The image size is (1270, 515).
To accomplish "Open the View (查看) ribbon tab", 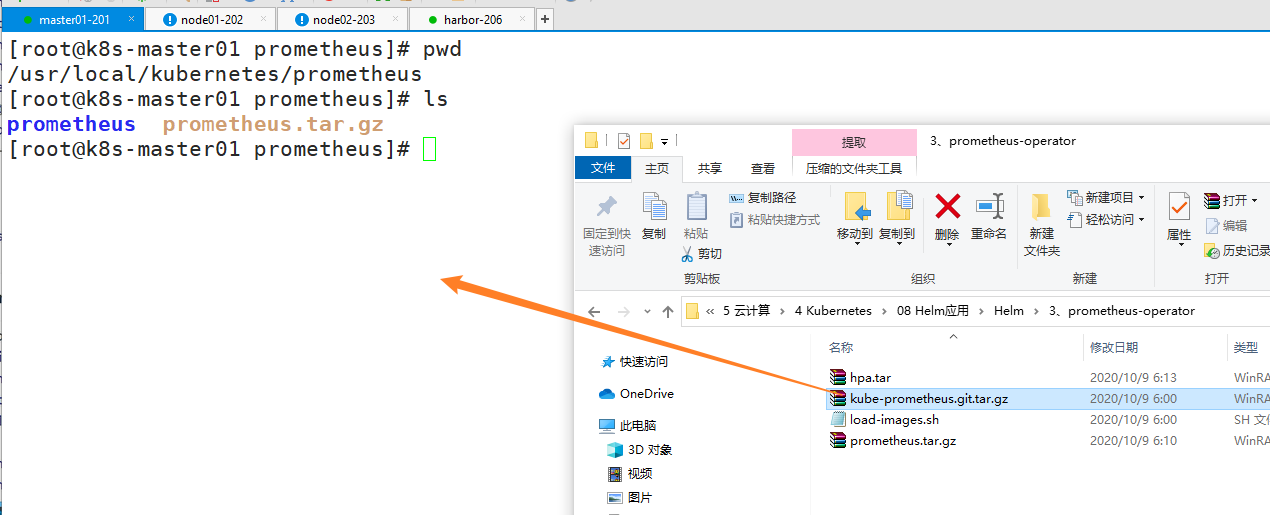I will tap(763, 169).
